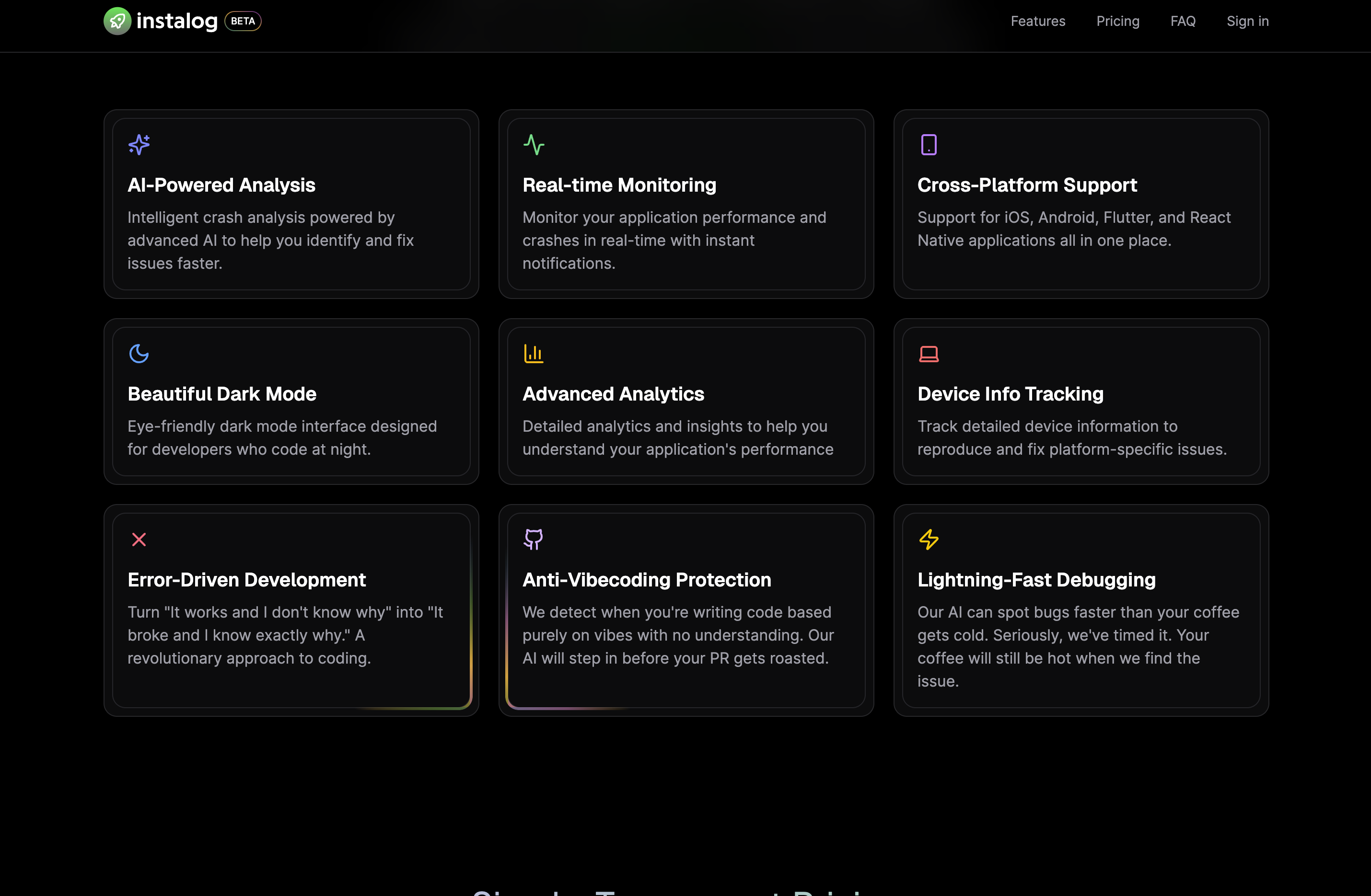Open the FAQ nav link

pos(1183,21)
